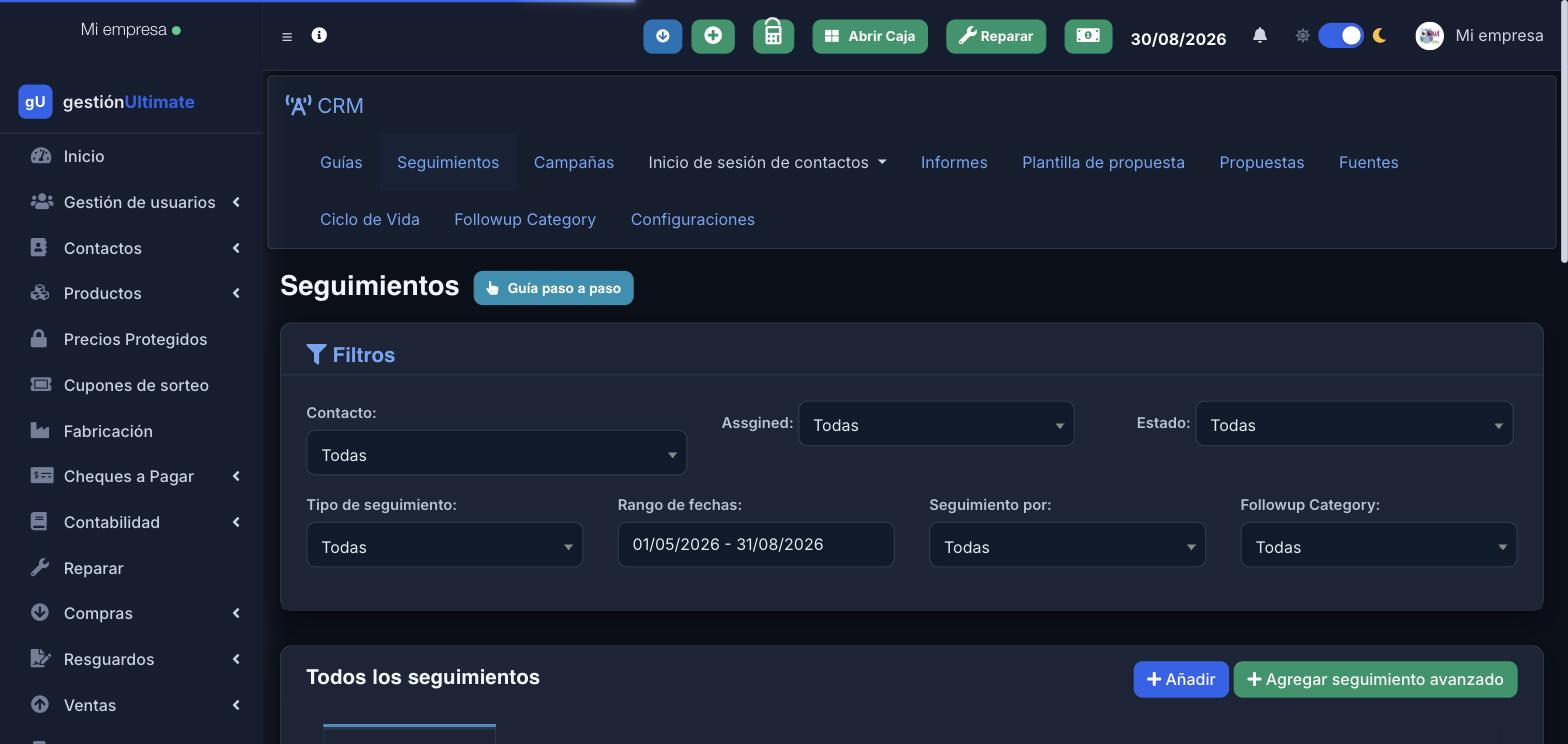Click the moon dark-mode icon
Viewport: 1568px width, 744px height.
1379,36
